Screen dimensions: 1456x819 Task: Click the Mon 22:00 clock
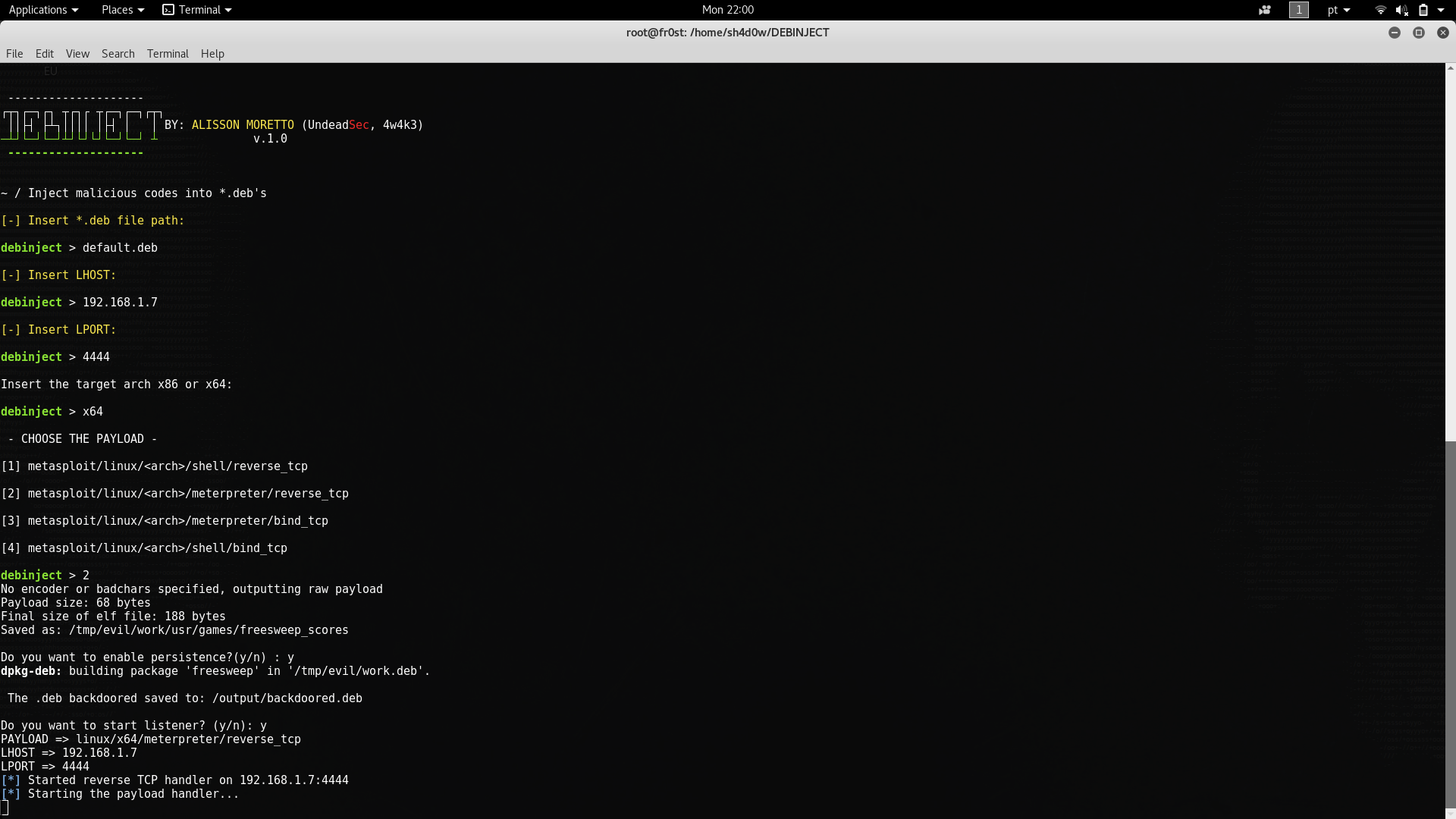click(727, 10)
